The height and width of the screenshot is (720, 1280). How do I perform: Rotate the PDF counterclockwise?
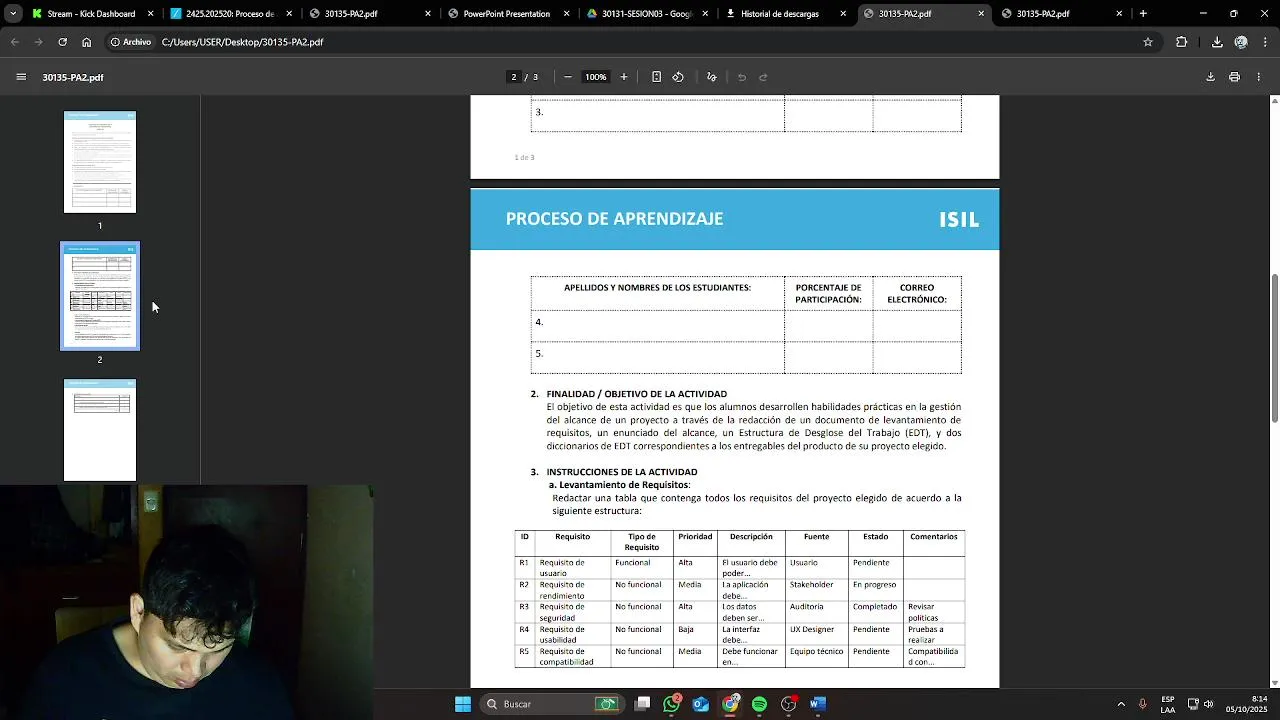[678, 77]
